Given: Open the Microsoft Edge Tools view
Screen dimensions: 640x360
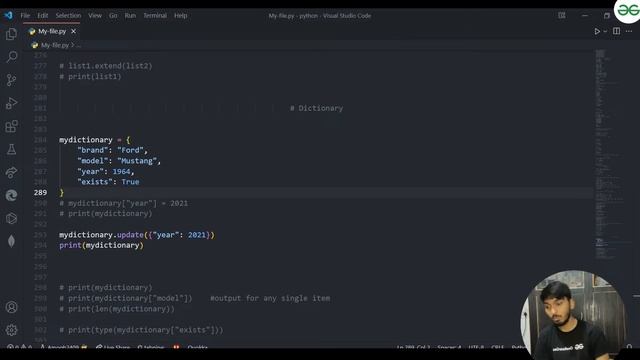Looking at the screenshot, I should pyautogui.click(x=11, y=196).
